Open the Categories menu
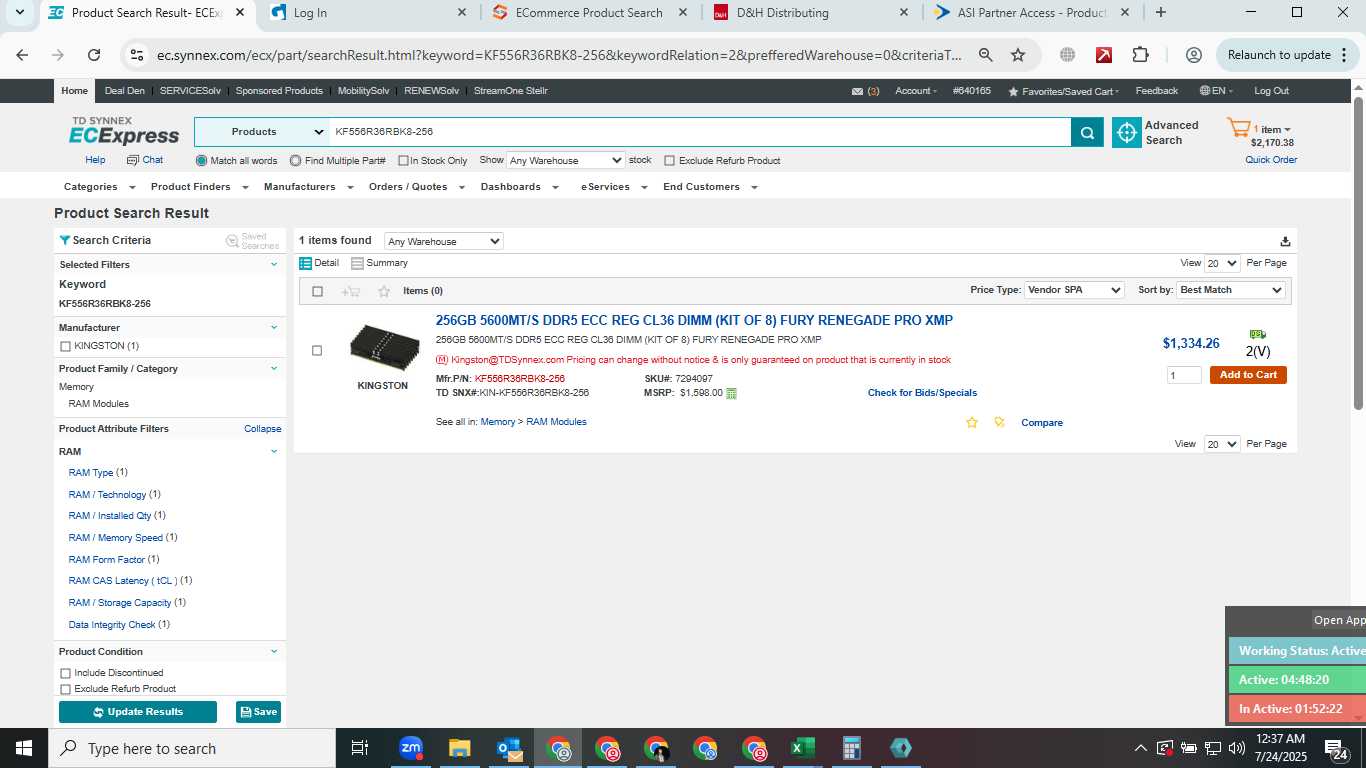The height and width of the screenshot is (768, 1366). click(97, 187)
